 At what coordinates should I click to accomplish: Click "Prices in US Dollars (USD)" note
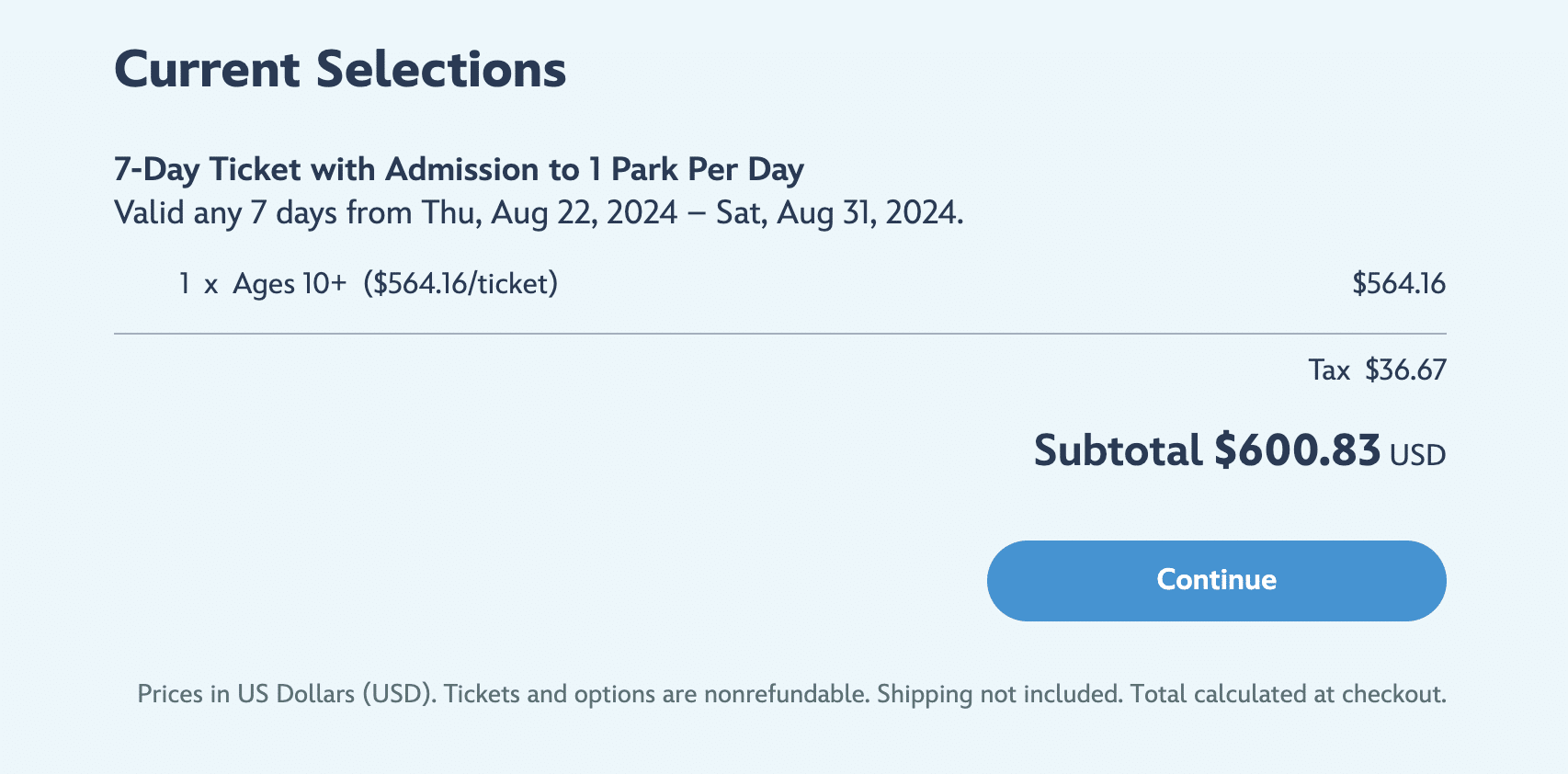pyautogui.click(x=286, y=694)
